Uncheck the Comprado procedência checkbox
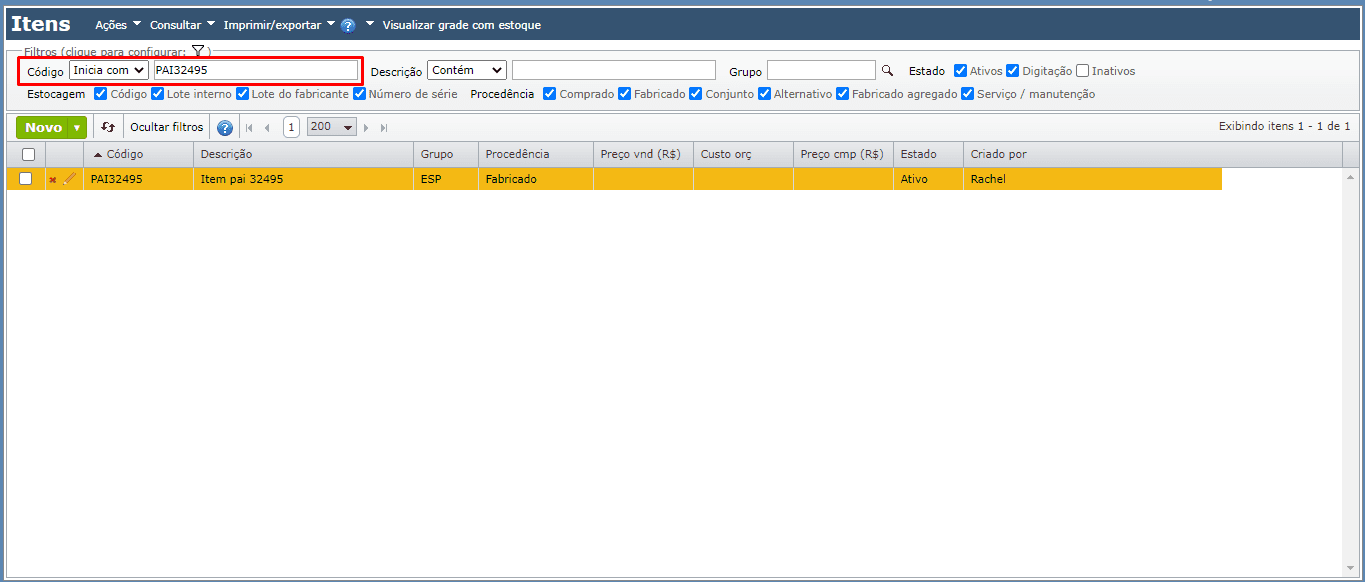The height and width of the screenshot is (582, 1365). [x=550, y=94]
